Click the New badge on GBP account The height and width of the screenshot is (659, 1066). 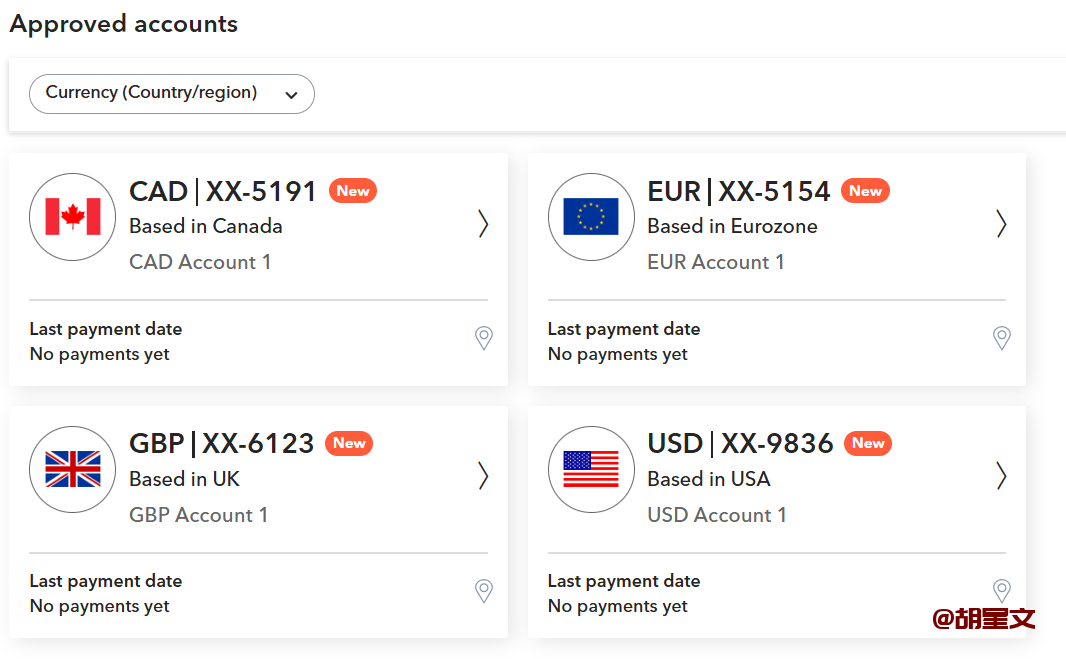pos(349,443)
